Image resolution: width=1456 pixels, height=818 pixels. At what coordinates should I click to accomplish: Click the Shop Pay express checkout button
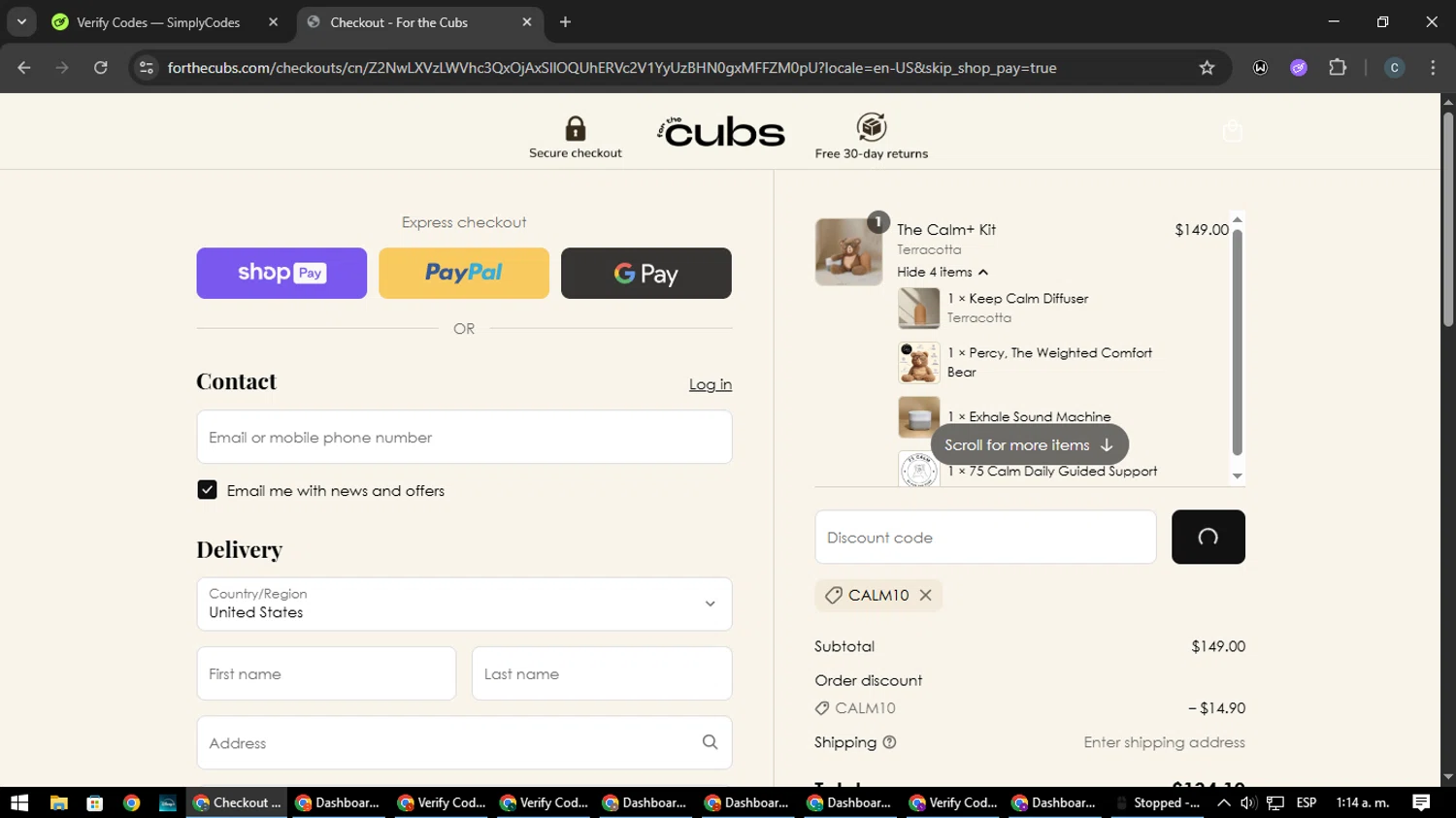(x=281, y=273)
